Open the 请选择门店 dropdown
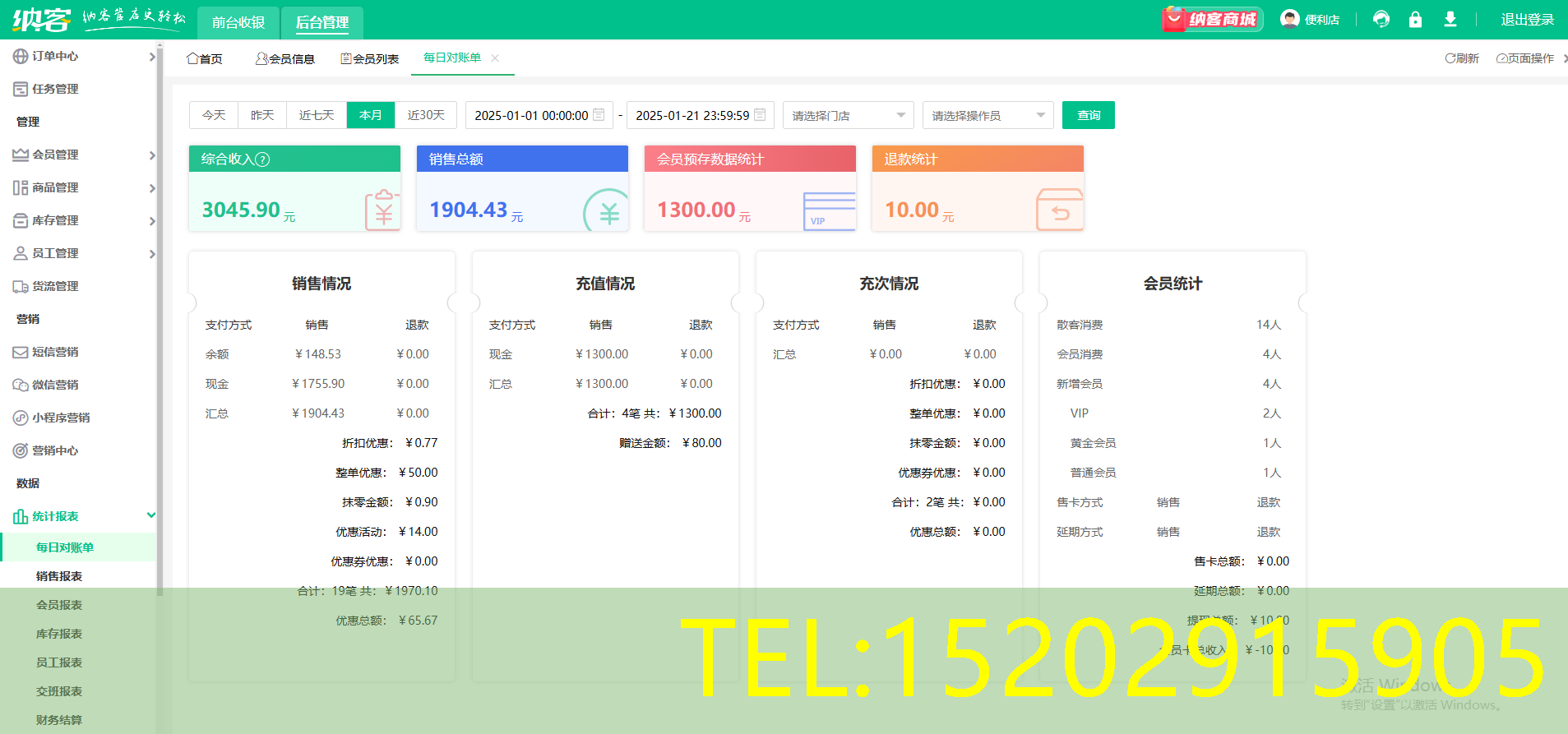Screen dimensions: 1568x734 [848, 115]
